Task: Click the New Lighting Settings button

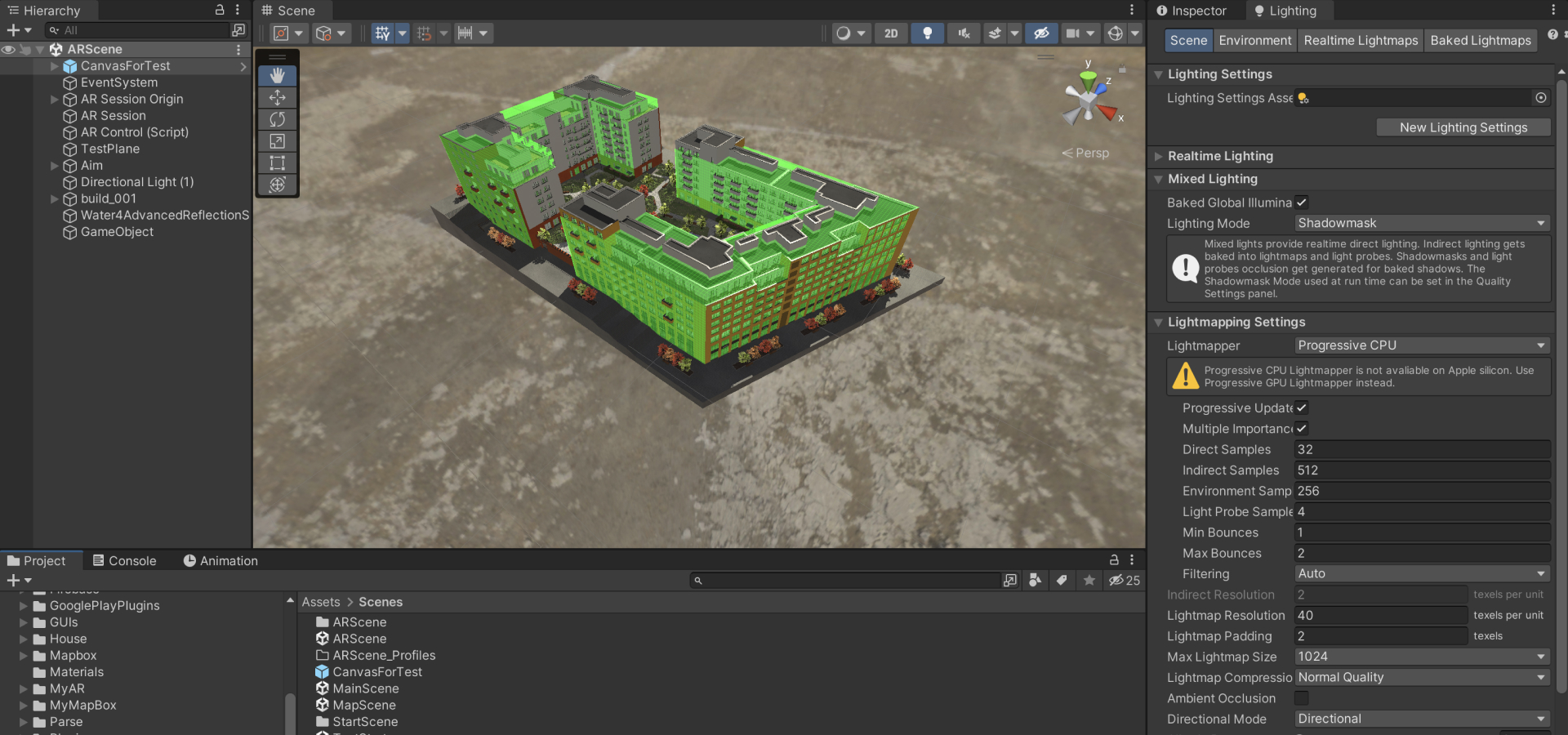Action: (1463, 127)
